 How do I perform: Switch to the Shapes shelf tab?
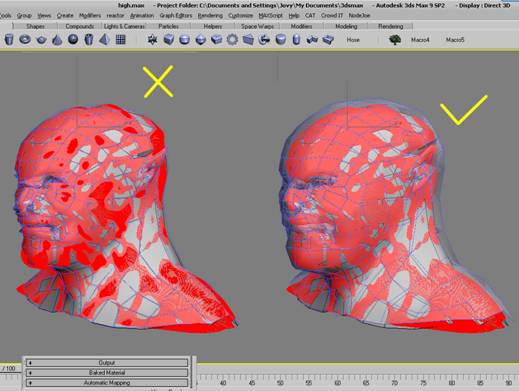35,26
